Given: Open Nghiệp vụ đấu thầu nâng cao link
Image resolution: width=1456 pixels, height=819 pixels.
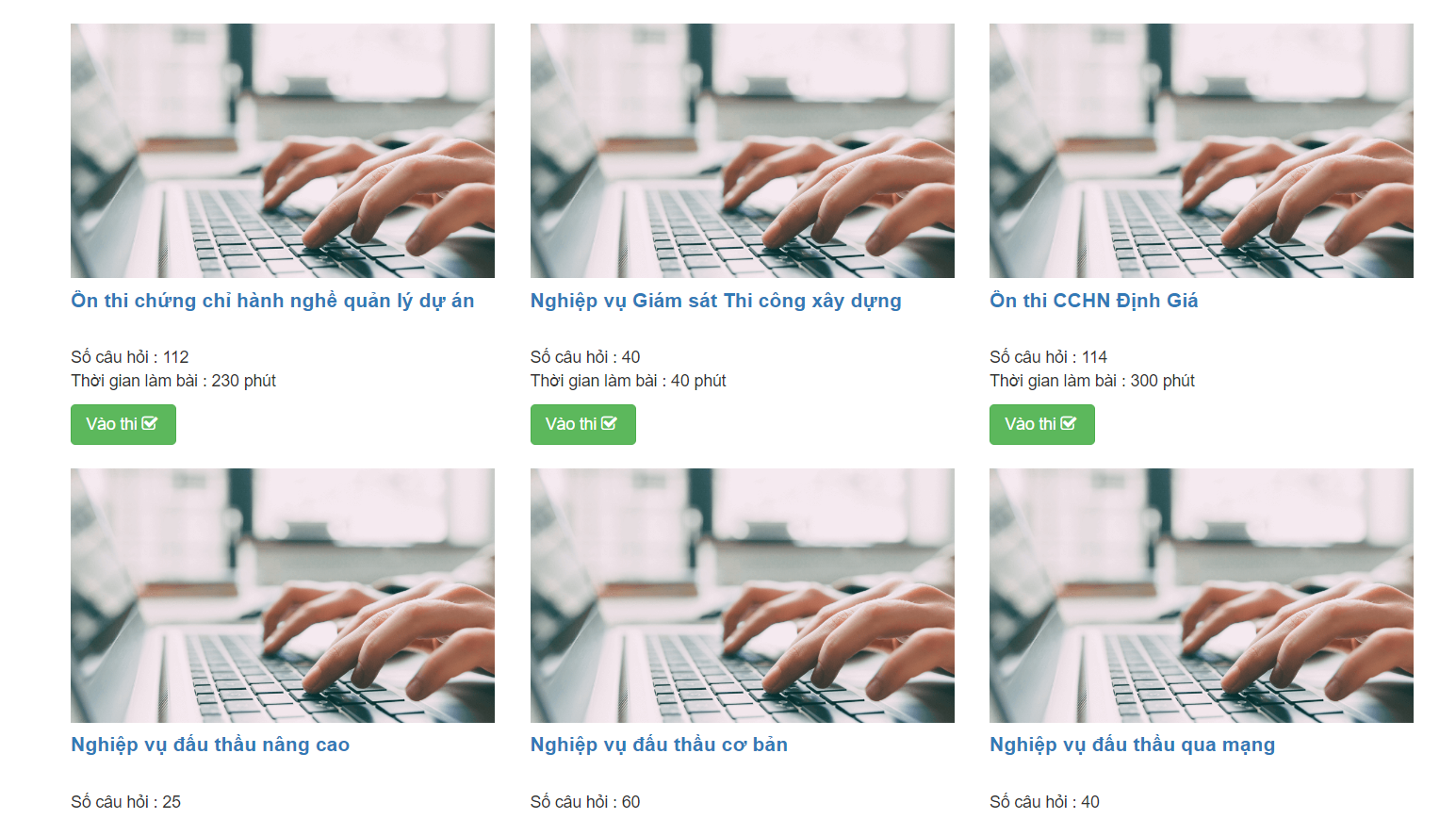Looking at the screenshot, I should click(210, 745).
